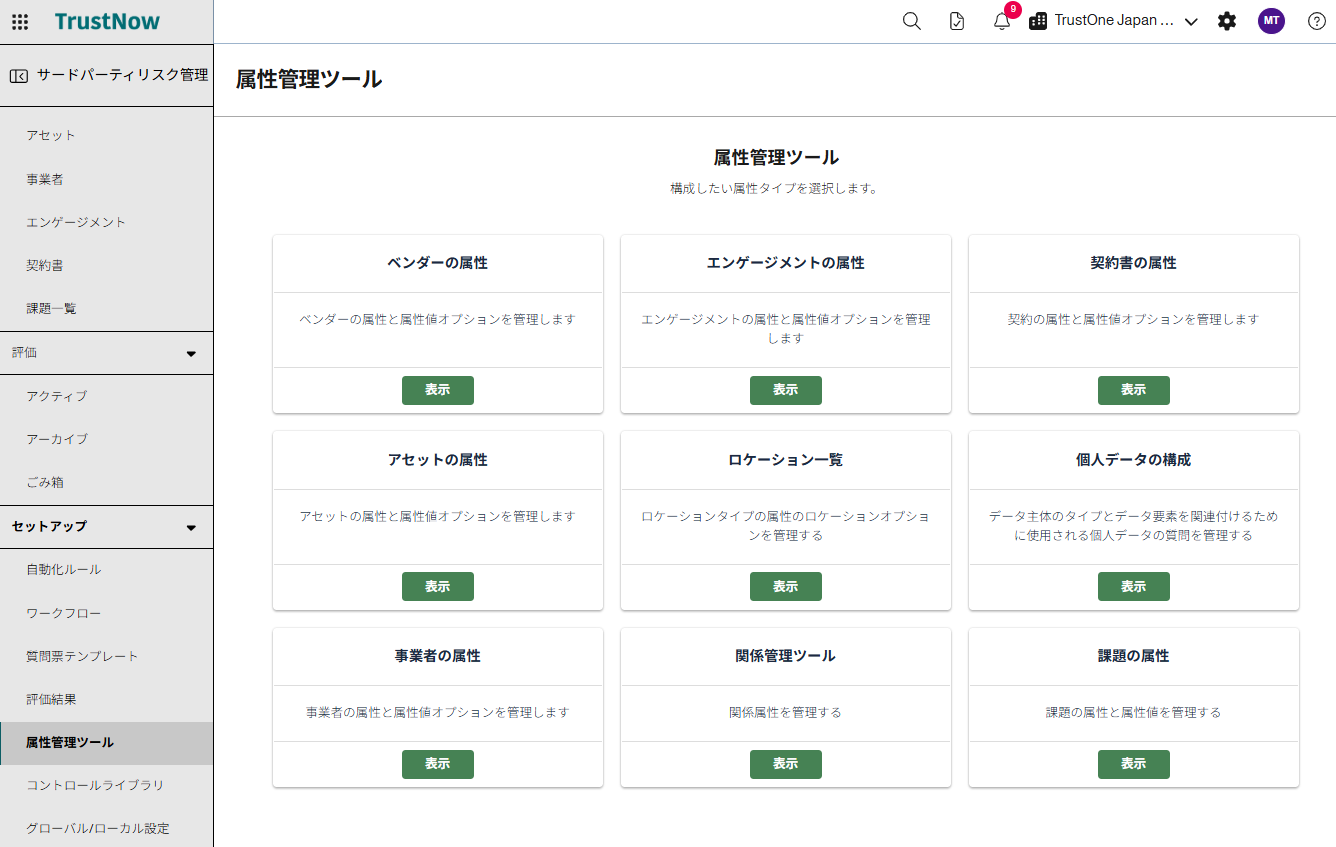1336x847 pixels.
Task: Click 表示 on the 事業者の属性 card
Action: point(438,764)
